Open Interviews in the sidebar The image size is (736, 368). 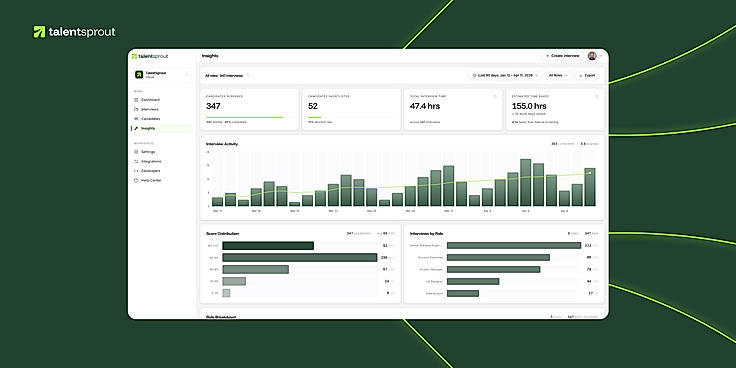(x=162, y=109)
